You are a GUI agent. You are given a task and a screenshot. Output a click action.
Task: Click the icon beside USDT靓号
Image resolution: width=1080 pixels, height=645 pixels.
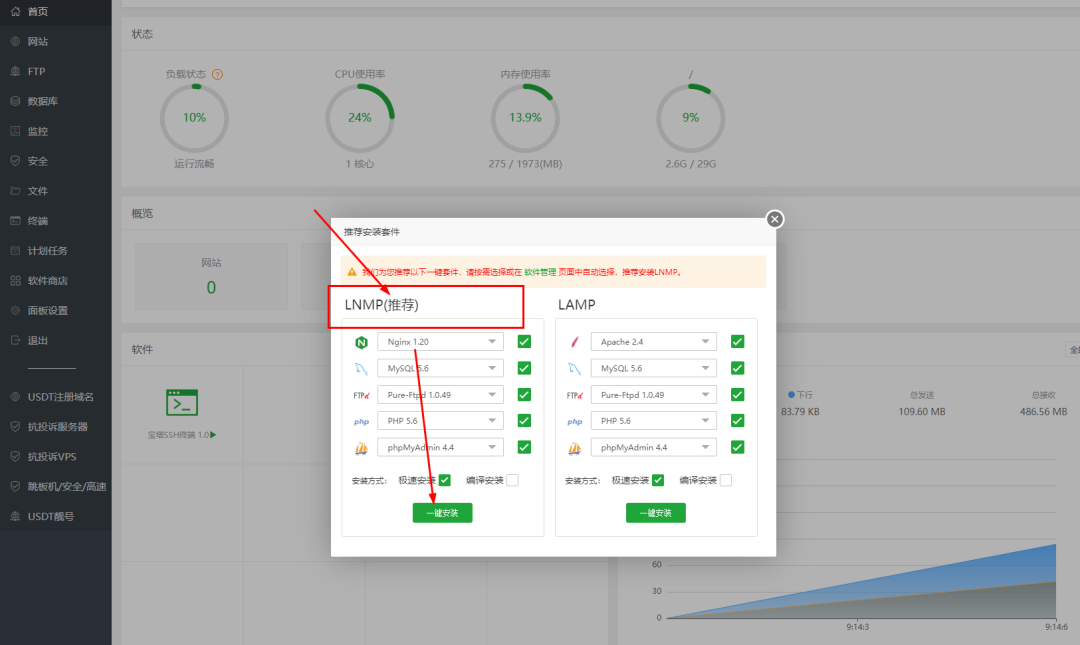(15, 516)
